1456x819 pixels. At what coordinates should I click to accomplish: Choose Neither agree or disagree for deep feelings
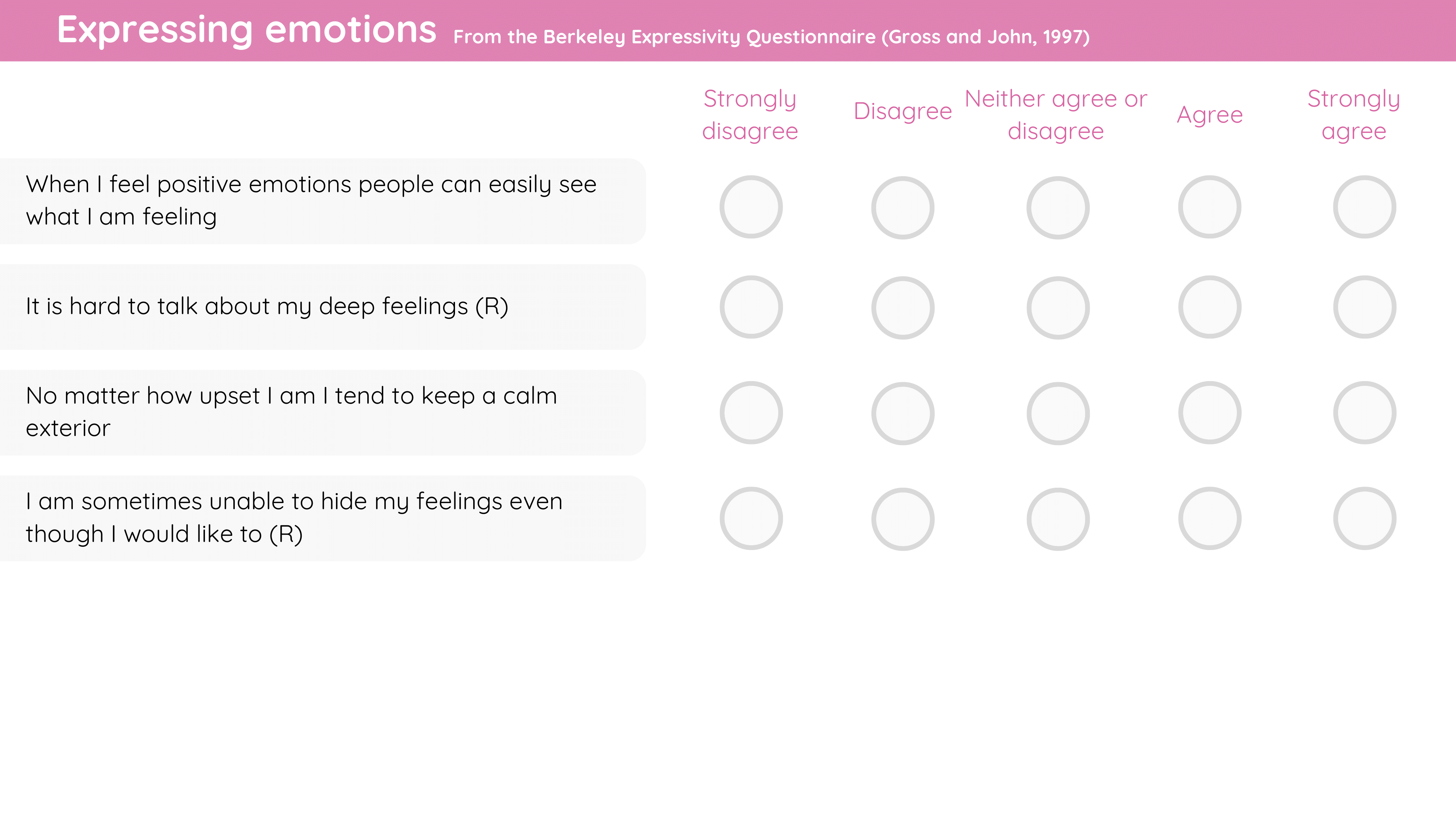point(1058,308)
